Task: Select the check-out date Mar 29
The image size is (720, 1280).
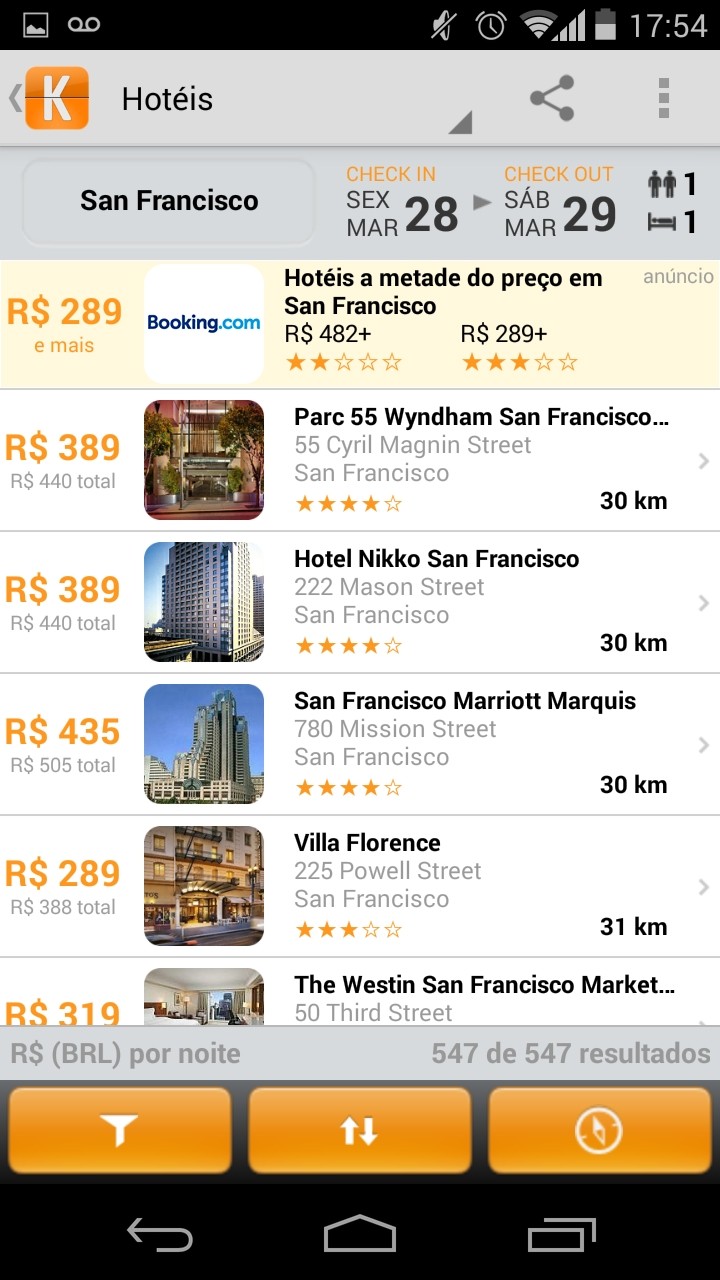Action: click(x=560, y=202)
